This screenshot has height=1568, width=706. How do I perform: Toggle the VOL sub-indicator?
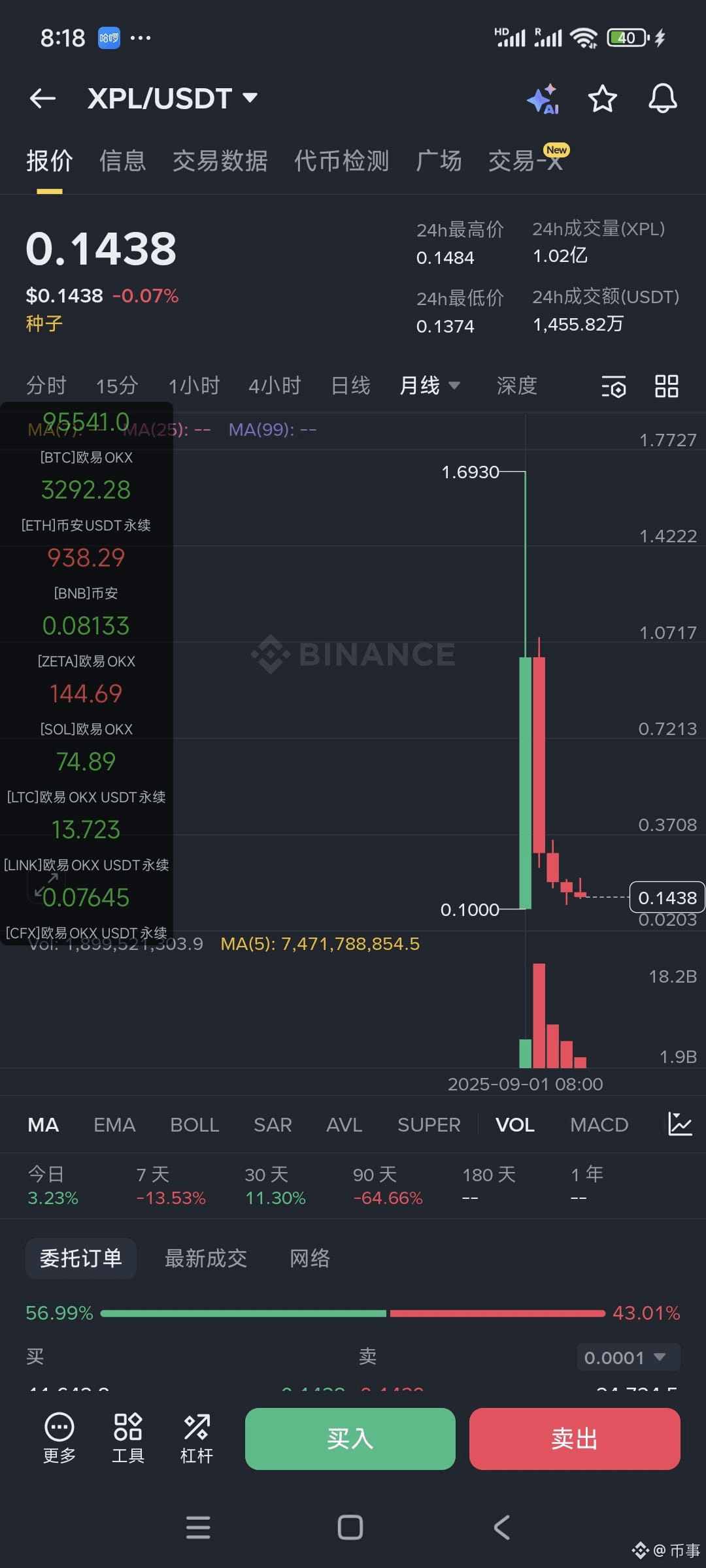(515, 1124)
